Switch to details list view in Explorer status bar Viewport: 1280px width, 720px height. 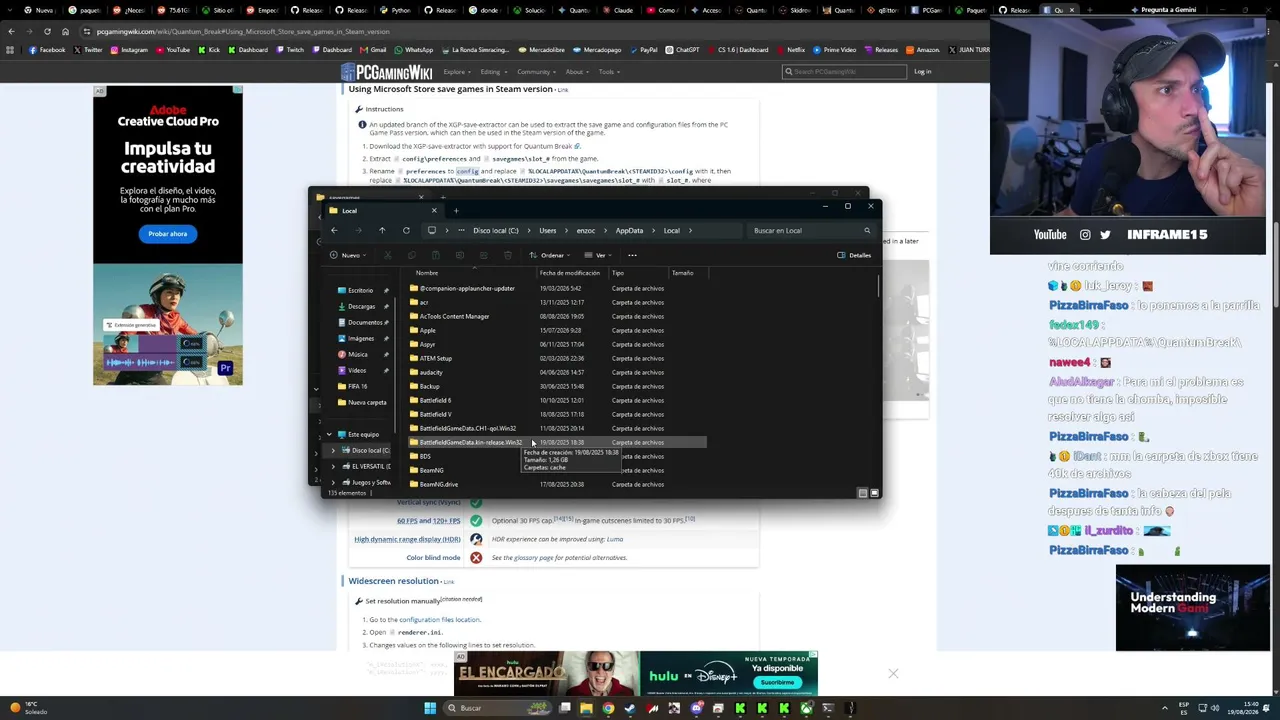[863, 493]
